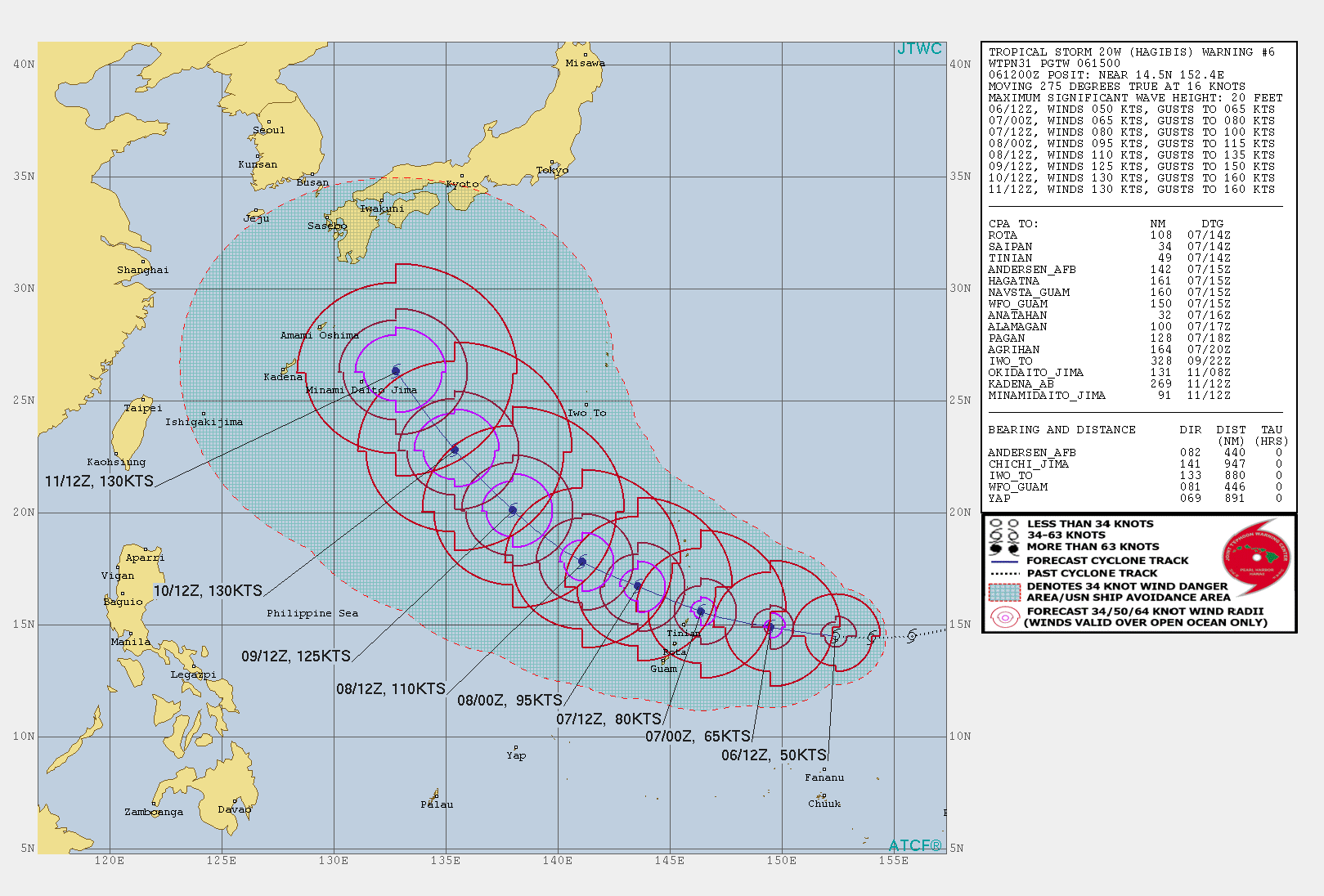This screenshot has height=896, width=1324.
Task: Click the Zamboanga label
Action: pos(154,812)
